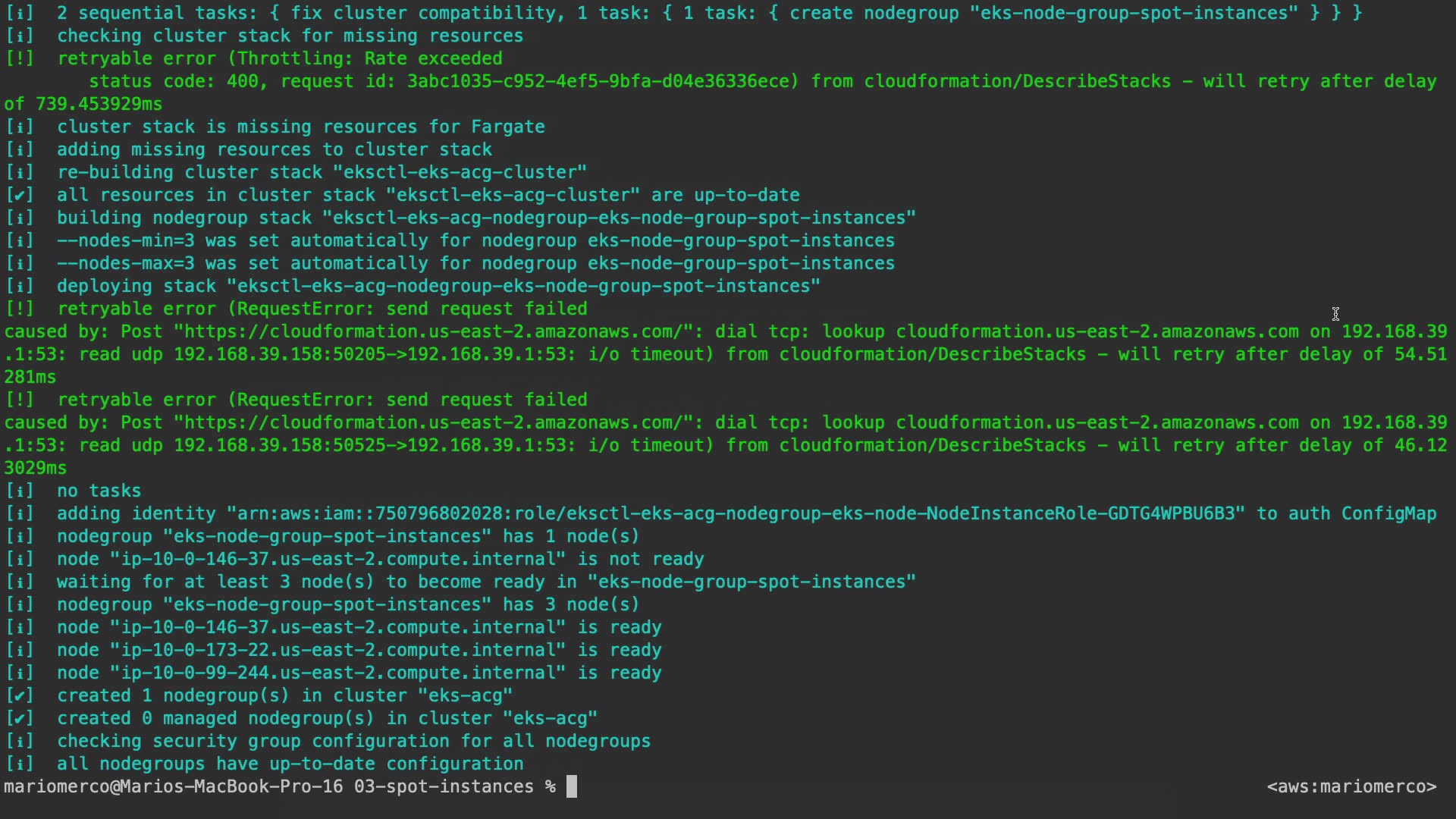Click the [!] warning marker before the Throttling error

(20, 59)
